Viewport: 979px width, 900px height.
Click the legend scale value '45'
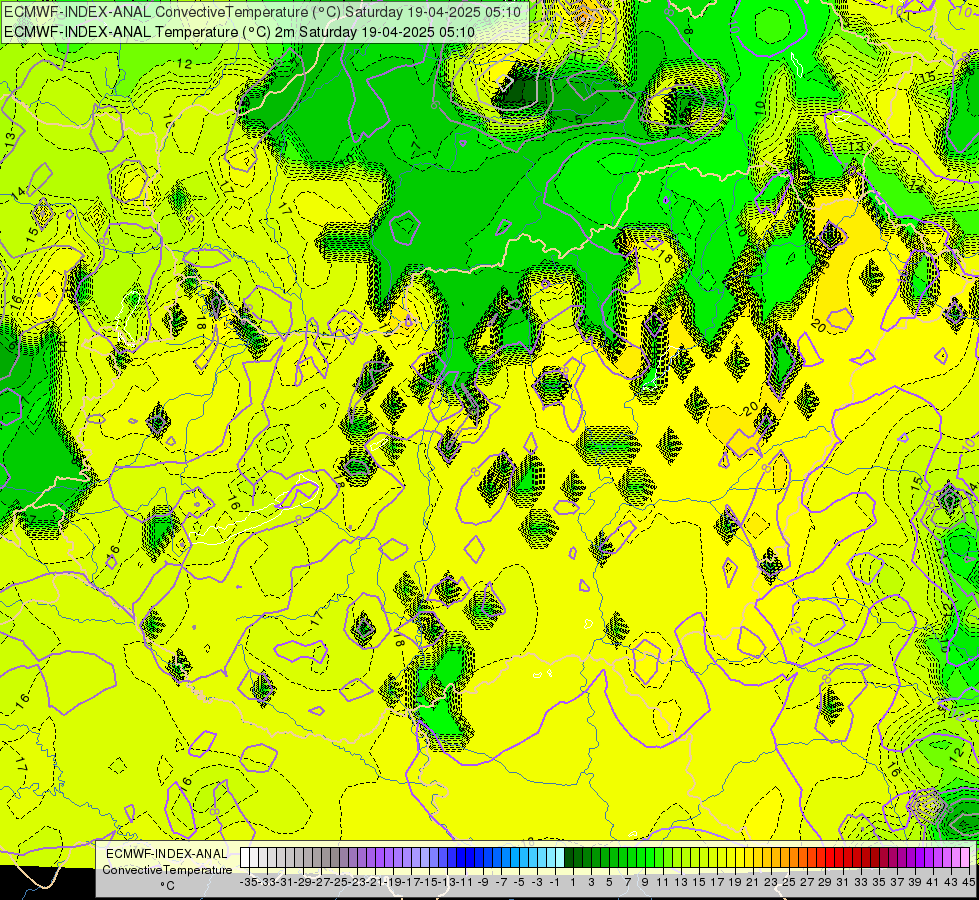[968, 882]
